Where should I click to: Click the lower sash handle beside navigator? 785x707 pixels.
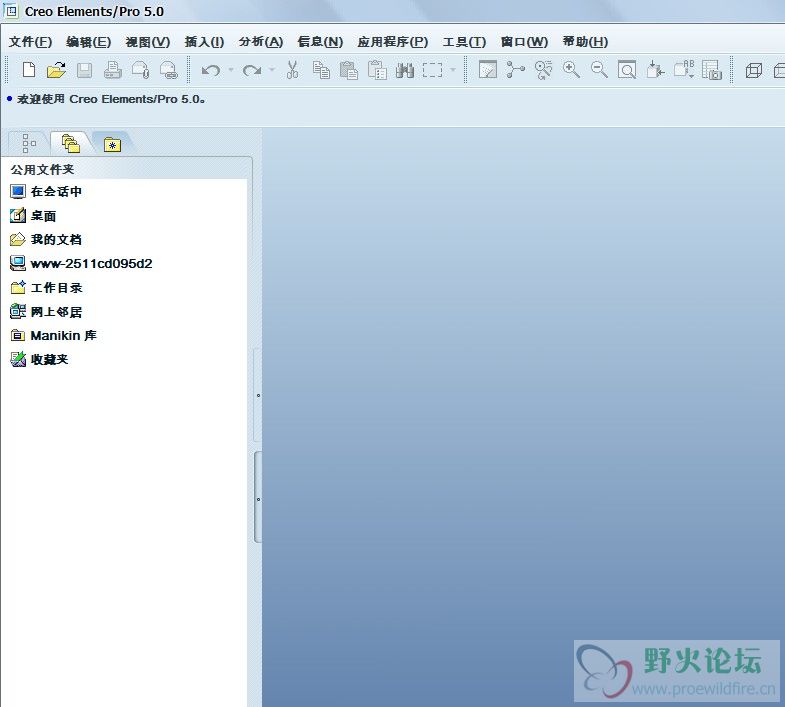click(x=258, y=499)
